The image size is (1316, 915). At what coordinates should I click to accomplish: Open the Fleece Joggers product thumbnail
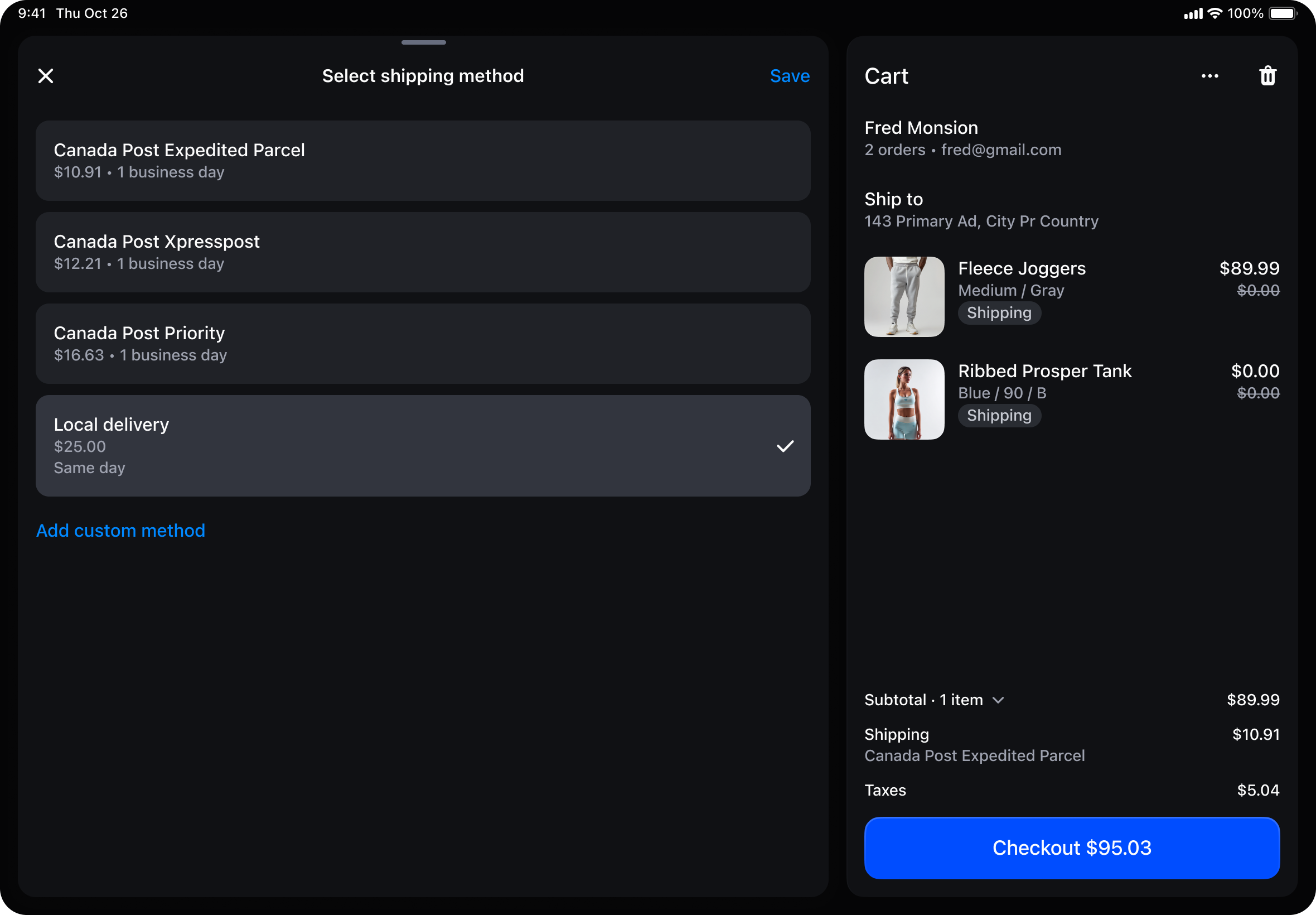click(x=904, y=296)
